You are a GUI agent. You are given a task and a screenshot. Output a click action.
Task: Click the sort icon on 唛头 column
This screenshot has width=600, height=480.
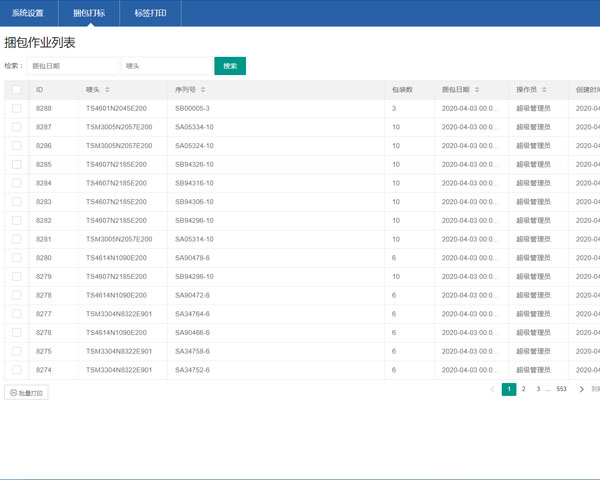[107, 90]
